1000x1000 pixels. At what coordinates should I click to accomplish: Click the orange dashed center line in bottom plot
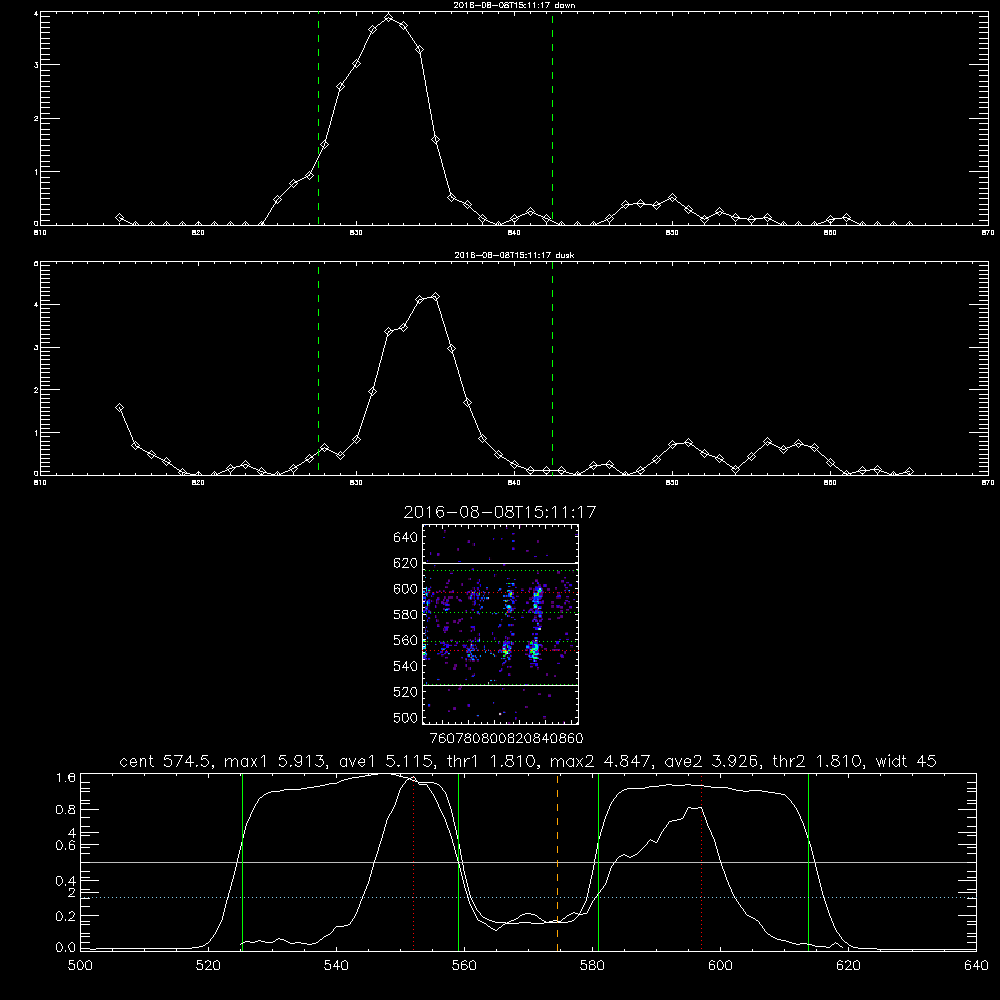pos(557,862)
